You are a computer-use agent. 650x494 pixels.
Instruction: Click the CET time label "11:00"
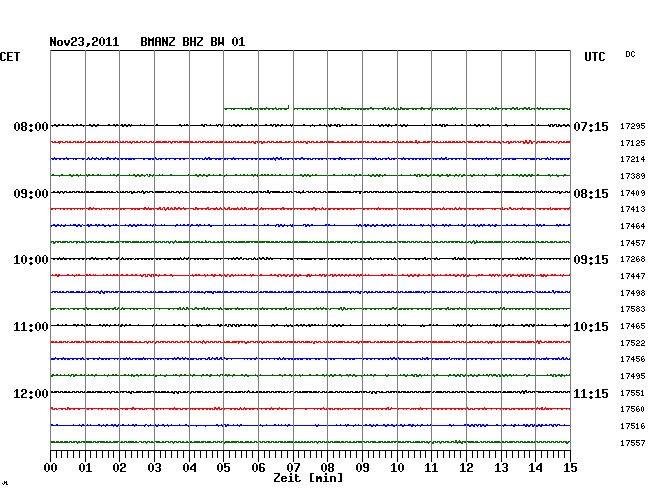click(x=31, y=327)
